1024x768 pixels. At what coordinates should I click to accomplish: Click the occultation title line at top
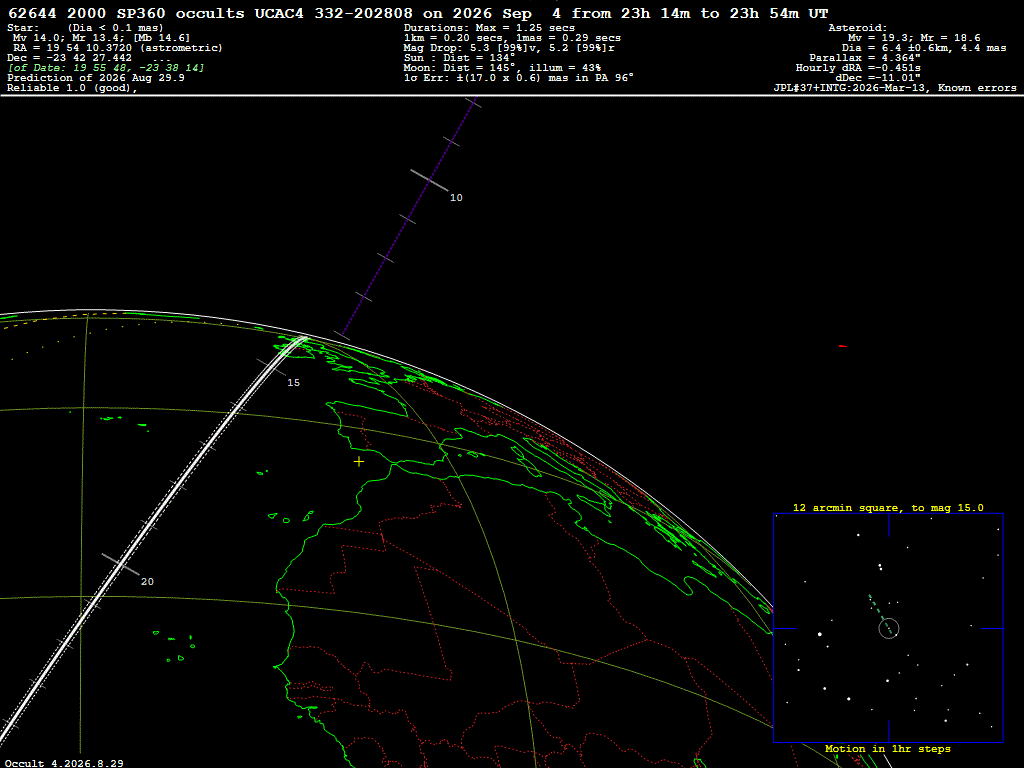coord(418,13)
